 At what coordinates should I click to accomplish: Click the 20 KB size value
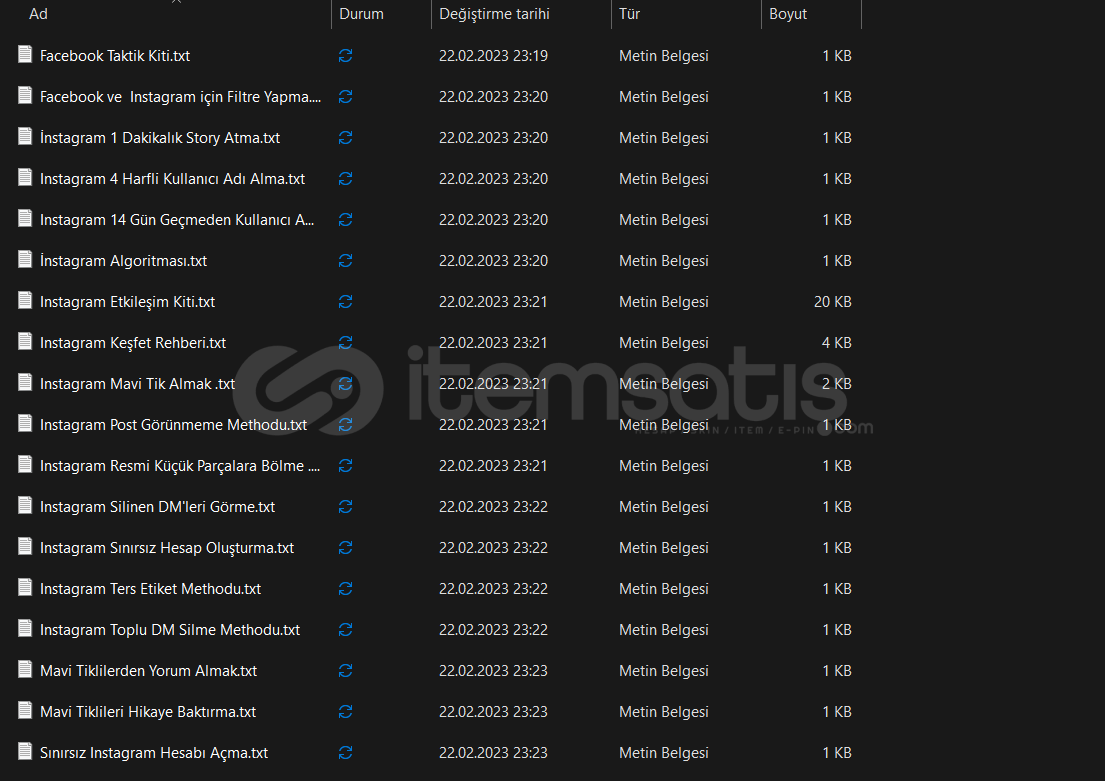click(832, 302)
